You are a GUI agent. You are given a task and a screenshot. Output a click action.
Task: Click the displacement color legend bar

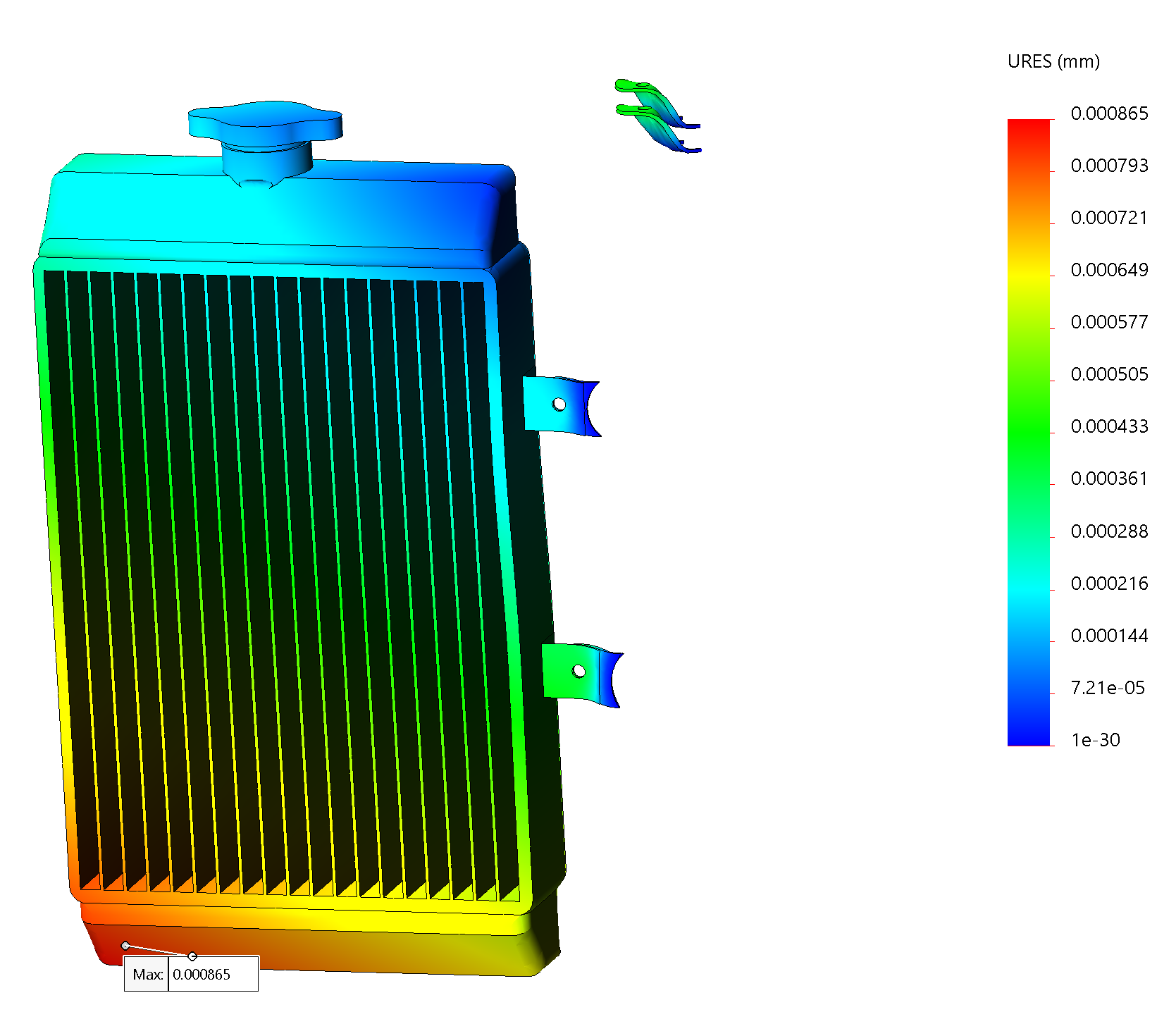(1029, 432)
